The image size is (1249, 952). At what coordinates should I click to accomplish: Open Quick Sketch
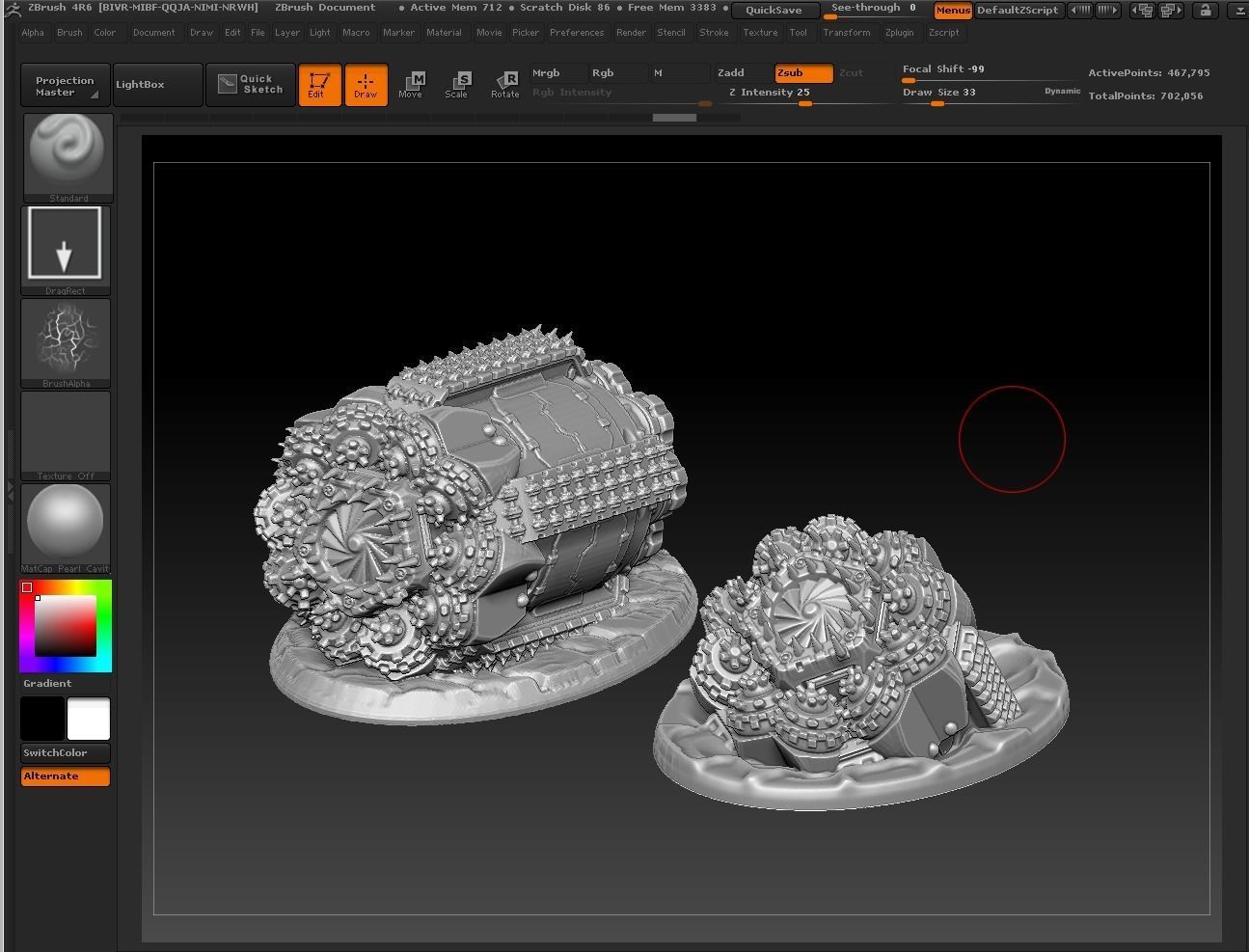250,84
